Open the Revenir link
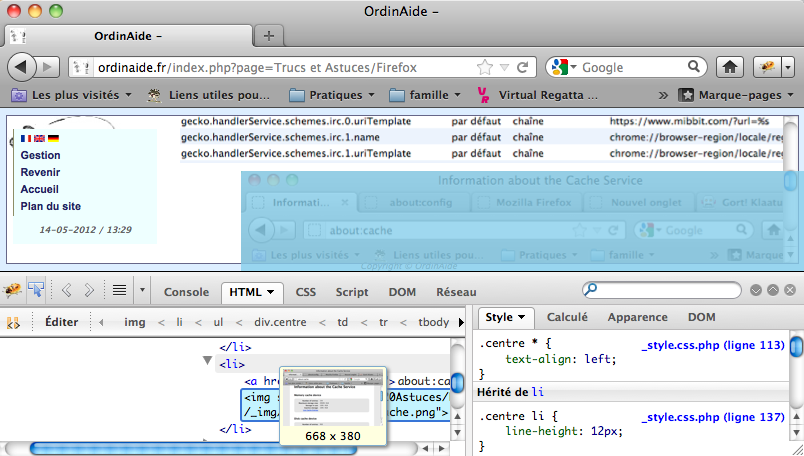This screenshot has height=456, width=804. 41,172
